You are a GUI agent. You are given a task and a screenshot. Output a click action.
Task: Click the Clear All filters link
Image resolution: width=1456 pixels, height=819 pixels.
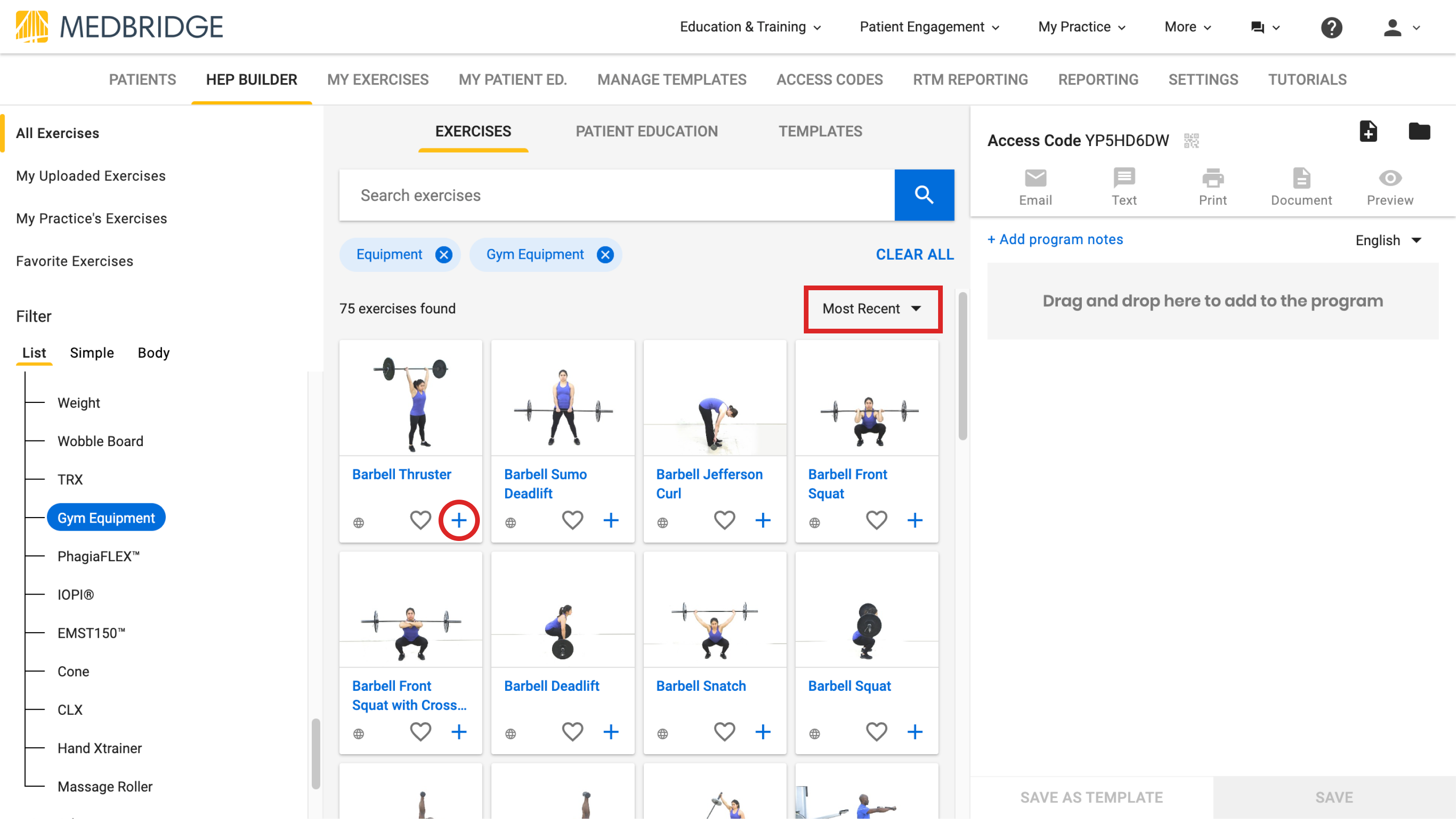[x=915, y=255]
